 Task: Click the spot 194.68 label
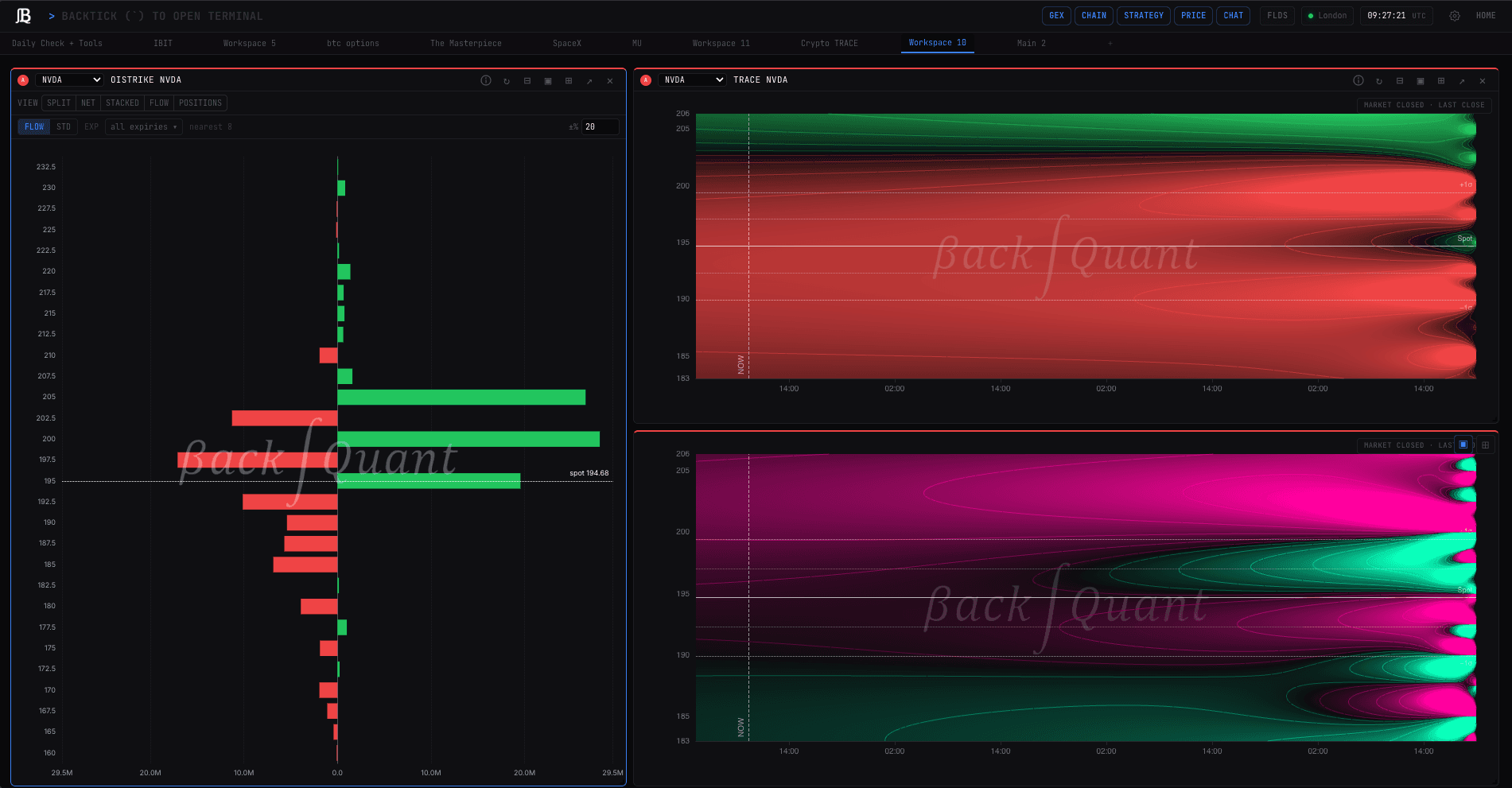pyautogui.click(x=589, y=473)
